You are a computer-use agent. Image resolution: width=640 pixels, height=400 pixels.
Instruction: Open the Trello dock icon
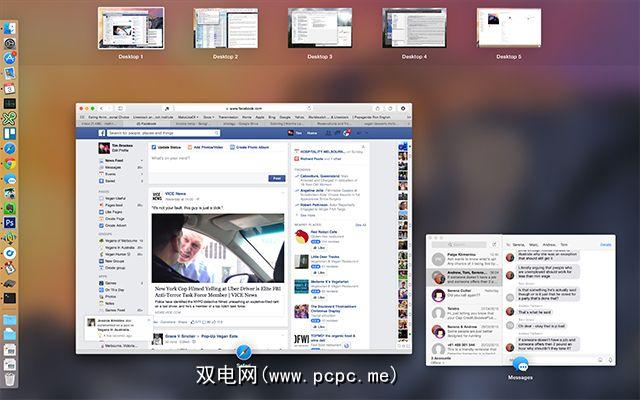pos(9,133)
